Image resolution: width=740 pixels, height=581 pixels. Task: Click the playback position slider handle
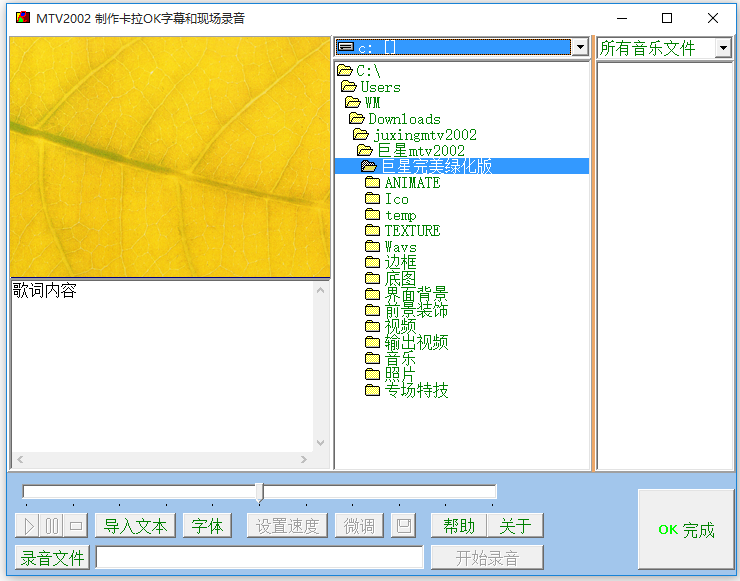[x=260, y=492]
